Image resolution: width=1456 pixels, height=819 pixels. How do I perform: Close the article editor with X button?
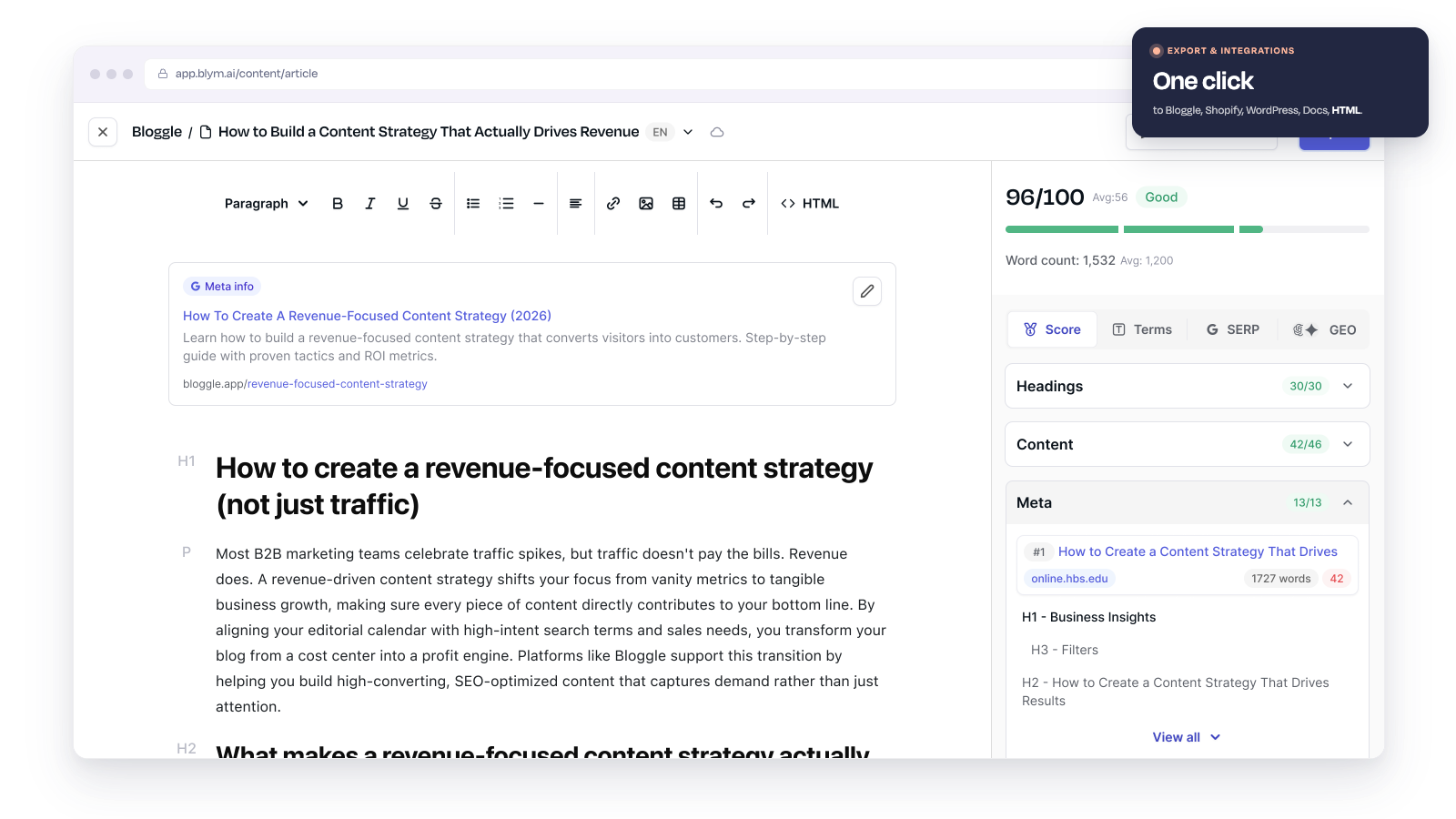(x=103, y=132)
